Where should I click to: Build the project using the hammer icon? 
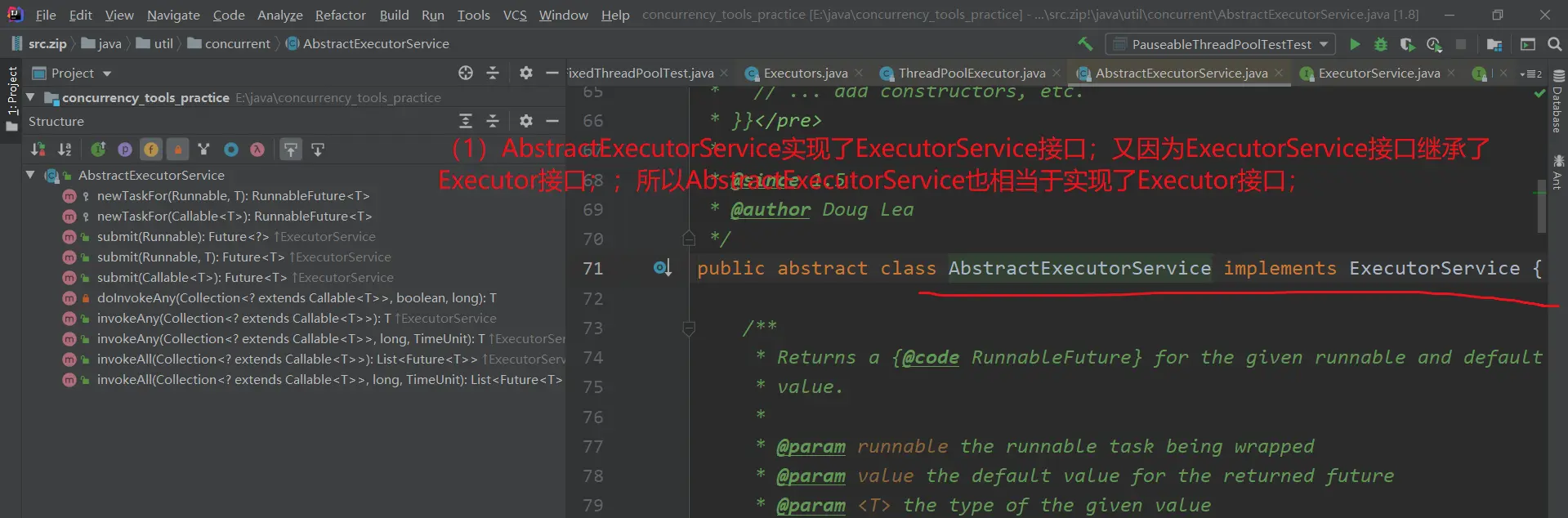(1085, 44)
